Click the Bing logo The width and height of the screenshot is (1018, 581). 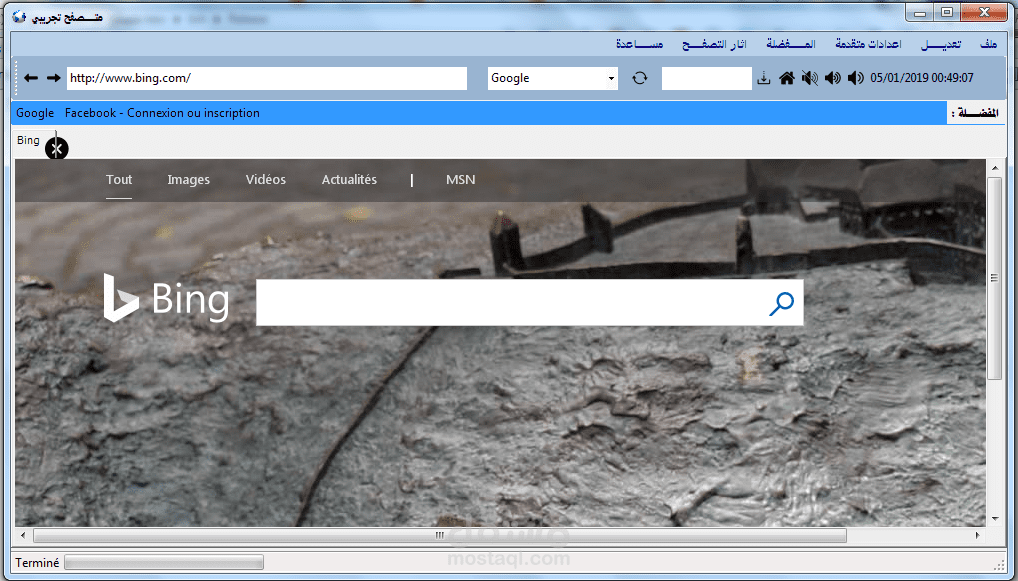166,299
